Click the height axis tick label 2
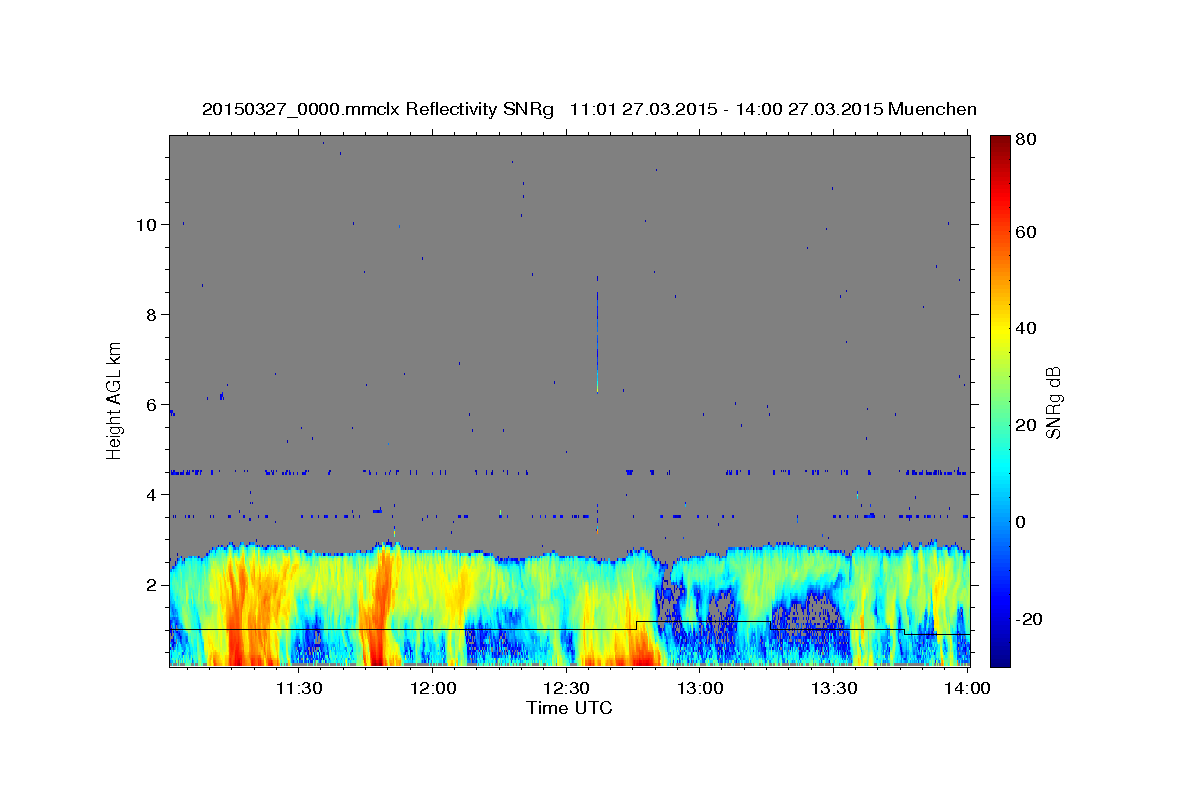 click(150, 585)
